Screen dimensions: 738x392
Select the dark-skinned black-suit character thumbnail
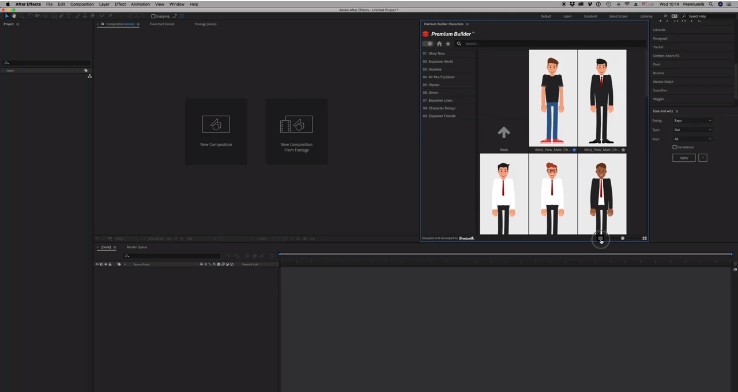click(x=602, y=194)
